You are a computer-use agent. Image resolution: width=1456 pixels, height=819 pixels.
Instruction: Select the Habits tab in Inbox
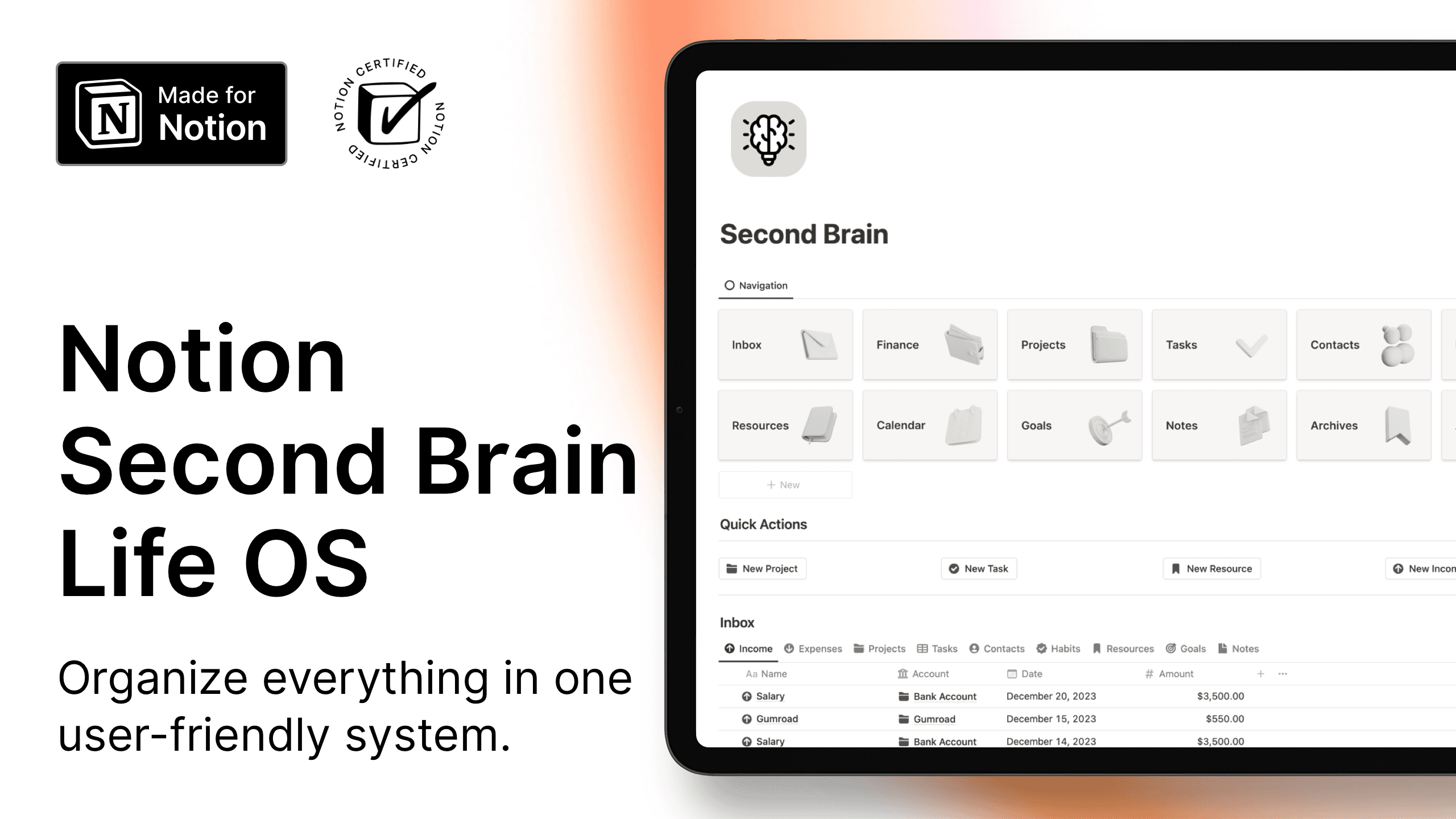coord(1063,649)
